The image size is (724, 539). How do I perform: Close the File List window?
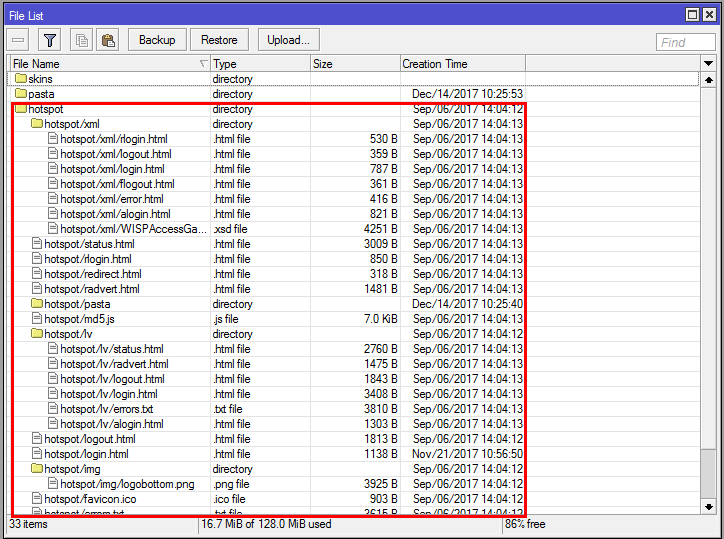709,15
